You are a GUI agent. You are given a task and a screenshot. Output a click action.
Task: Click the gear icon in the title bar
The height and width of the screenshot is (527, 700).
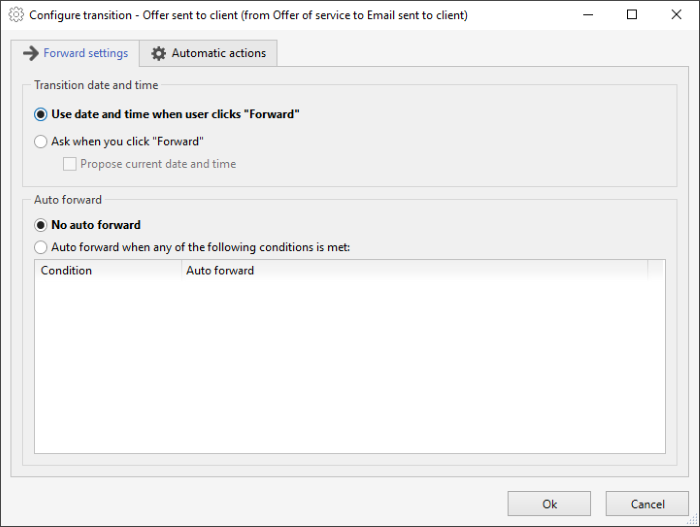pyautogui.click(x=16, y=15)
